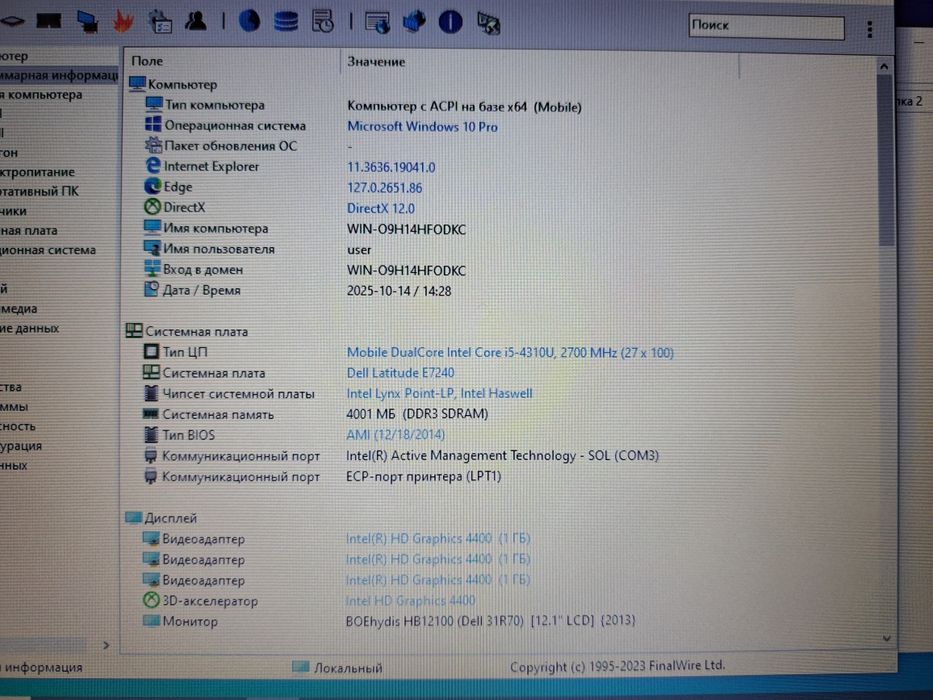Select the ECP-порт принтера (LPT1) value
The image size is (933, 700).
click(424, 476)
